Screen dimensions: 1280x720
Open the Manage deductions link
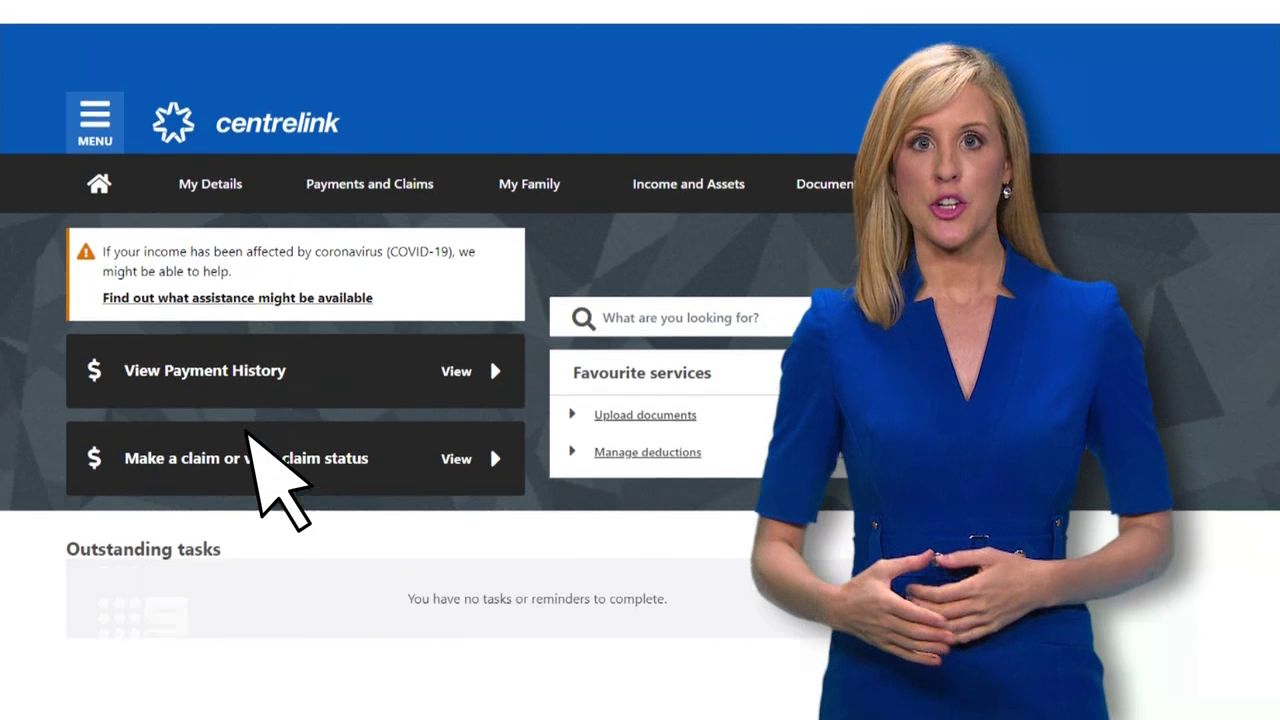(x=647, y=452)
